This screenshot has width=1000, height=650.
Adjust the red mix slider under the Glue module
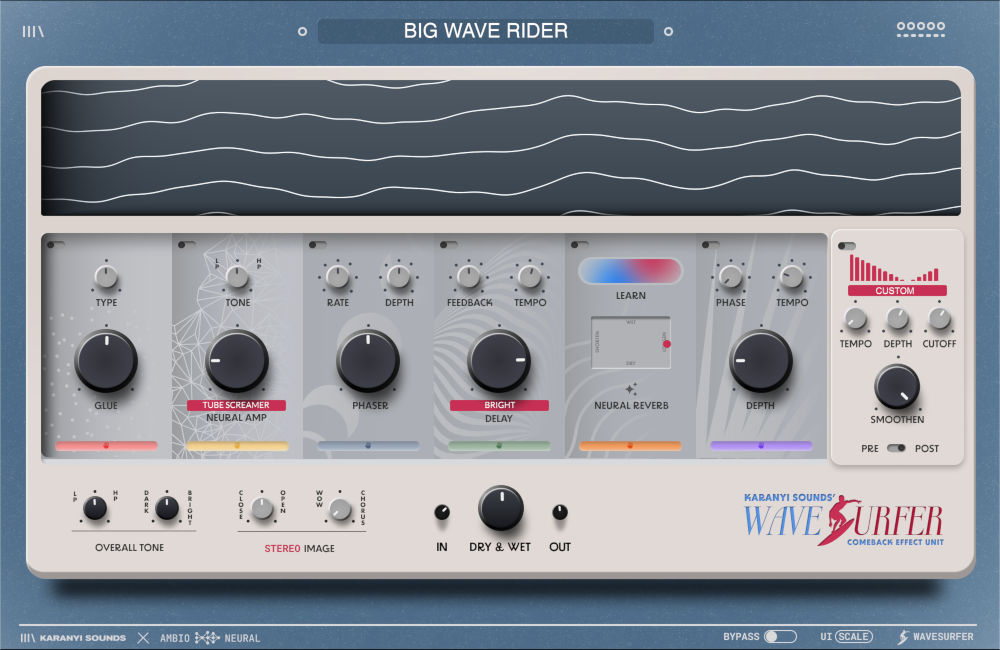pos(105,444)
